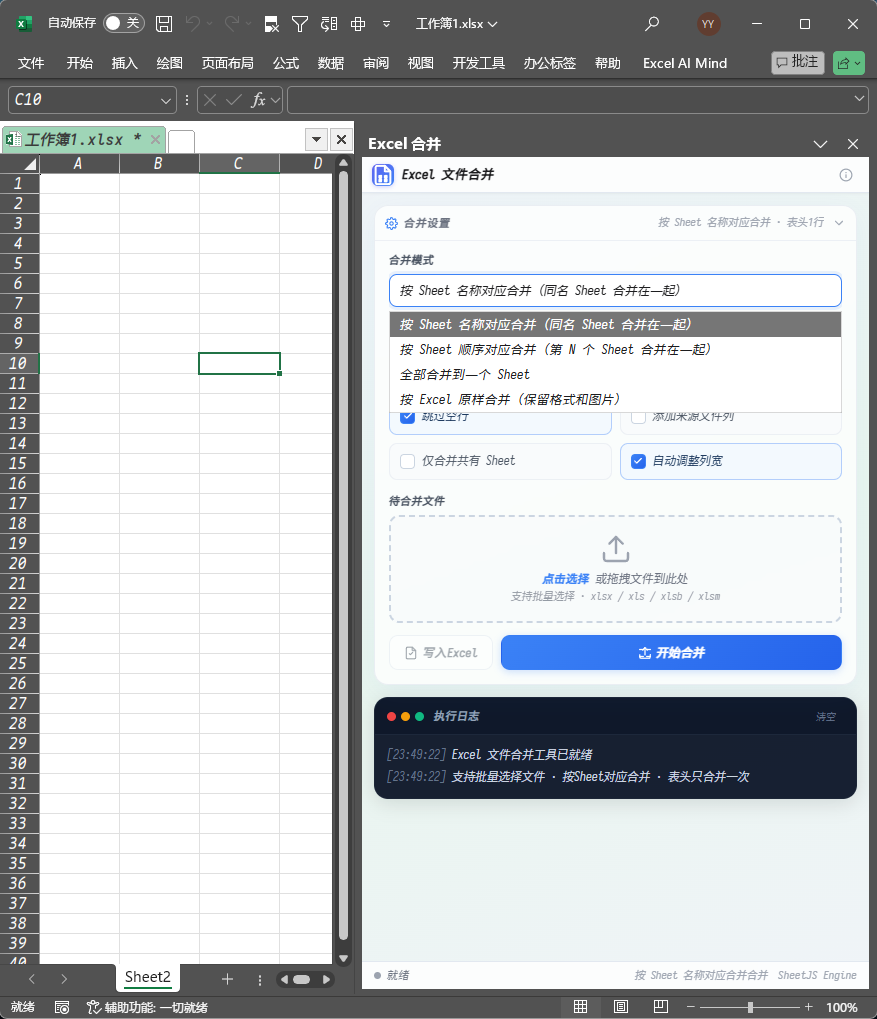Expand the formula bar chevron
Screen dimensions: 877x1019
(x=859, y=99)
